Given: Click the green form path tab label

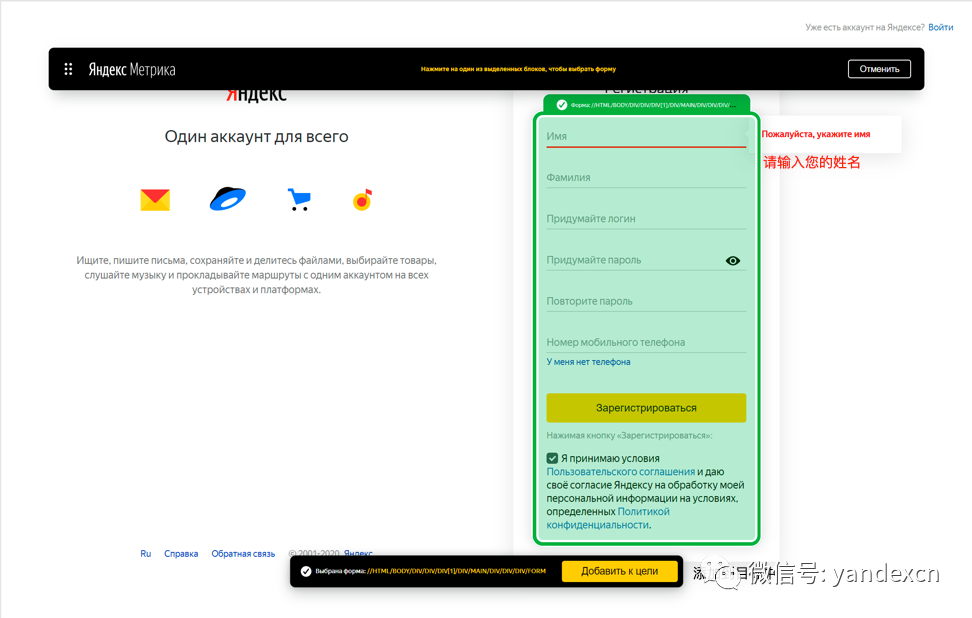Looking at the screenshot, I should pos(653,105).
